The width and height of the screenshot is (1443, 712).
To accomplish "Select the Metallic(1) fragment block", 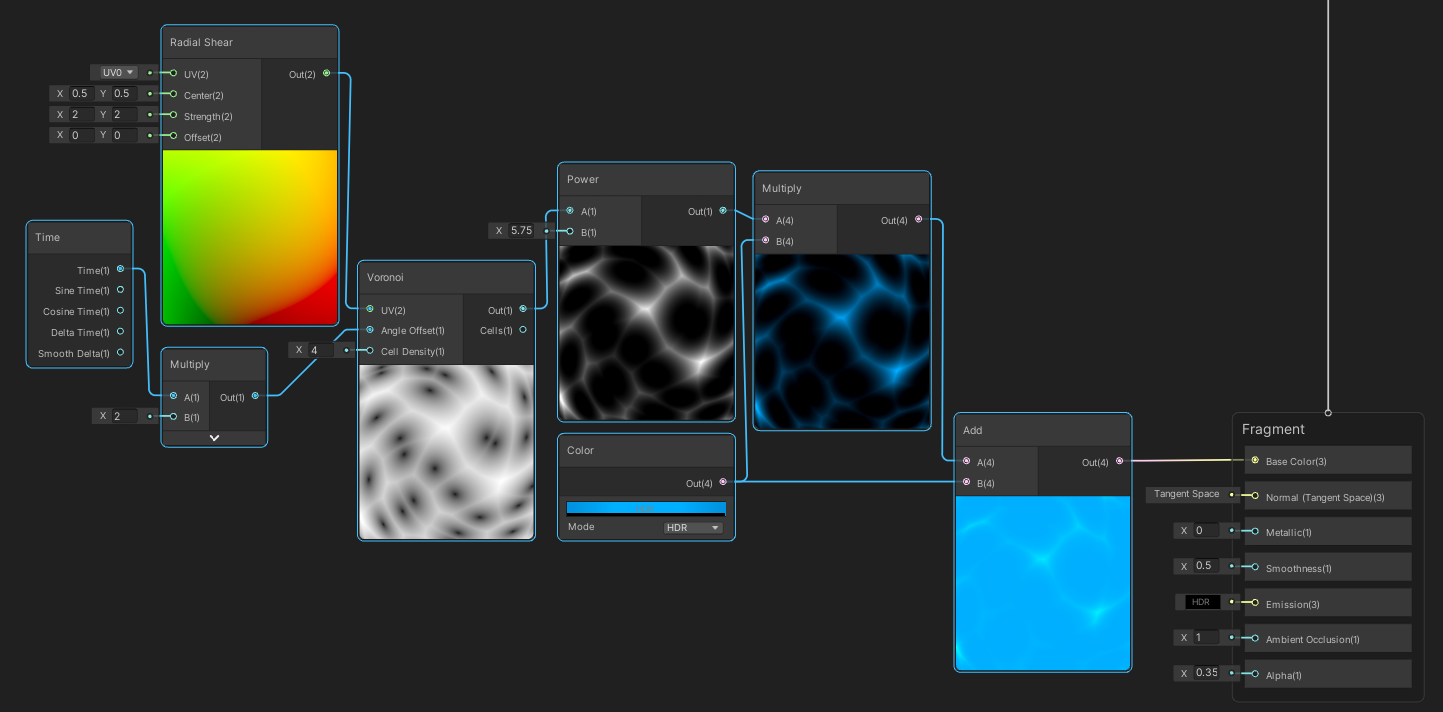I will click(x=1328, y=531).
